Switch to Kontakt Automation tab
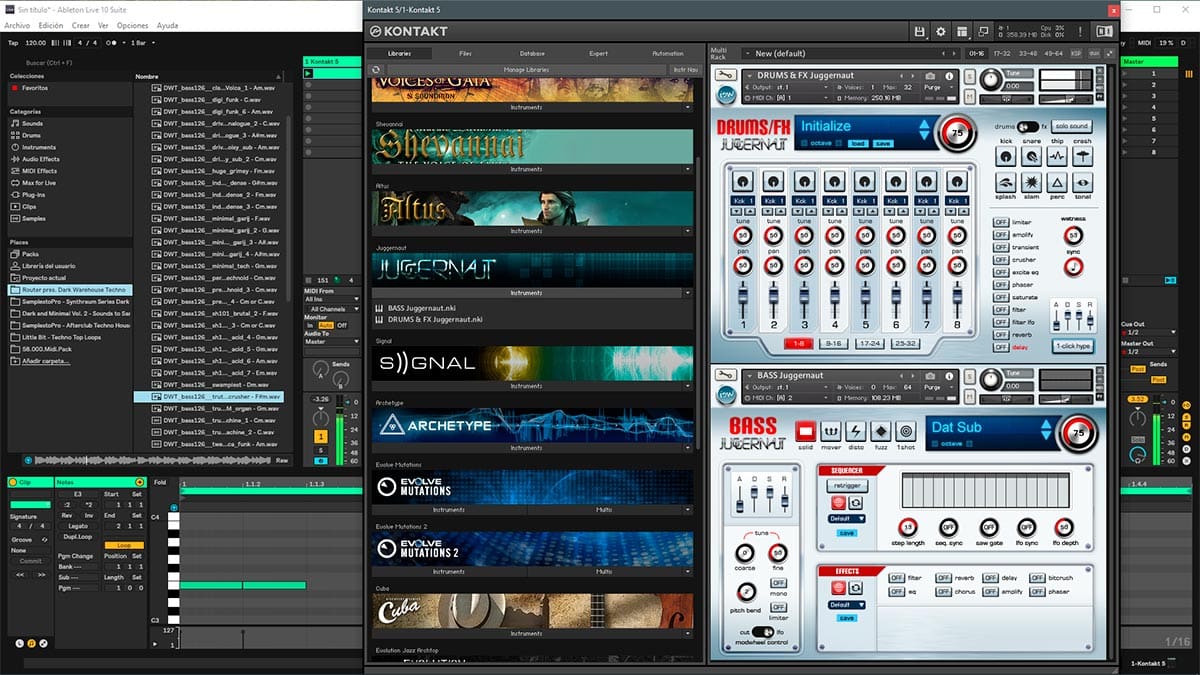Image resolution: width=1200 pixels, height=675 pixels. (x=667, y=53)
